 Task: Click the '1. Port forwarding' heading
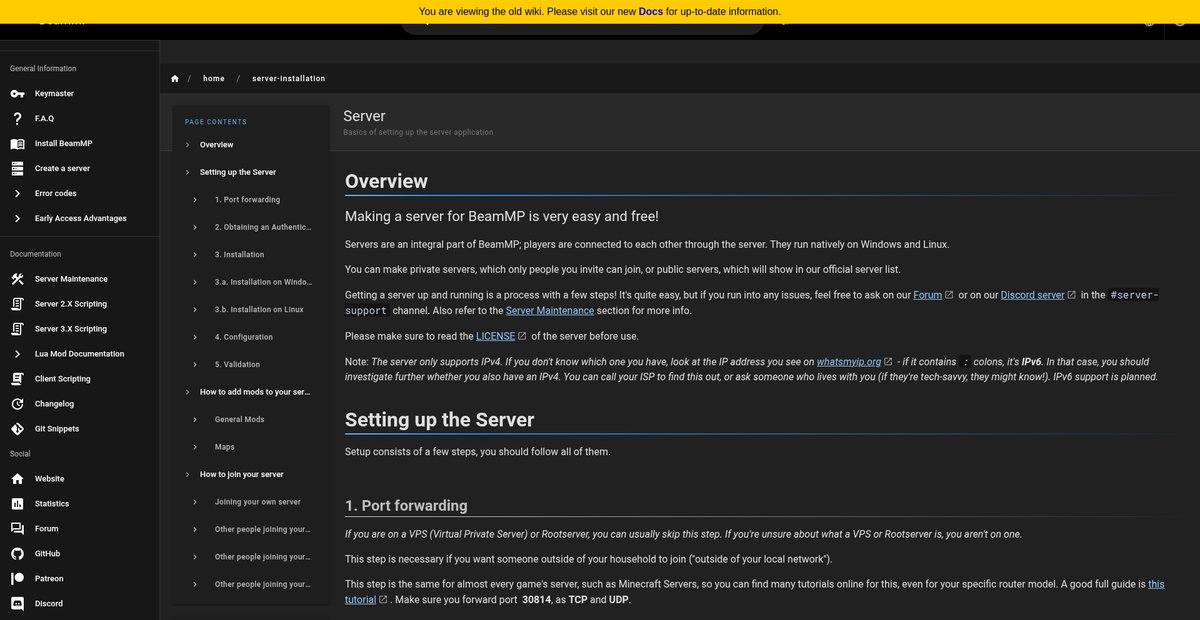click(406, 505)
